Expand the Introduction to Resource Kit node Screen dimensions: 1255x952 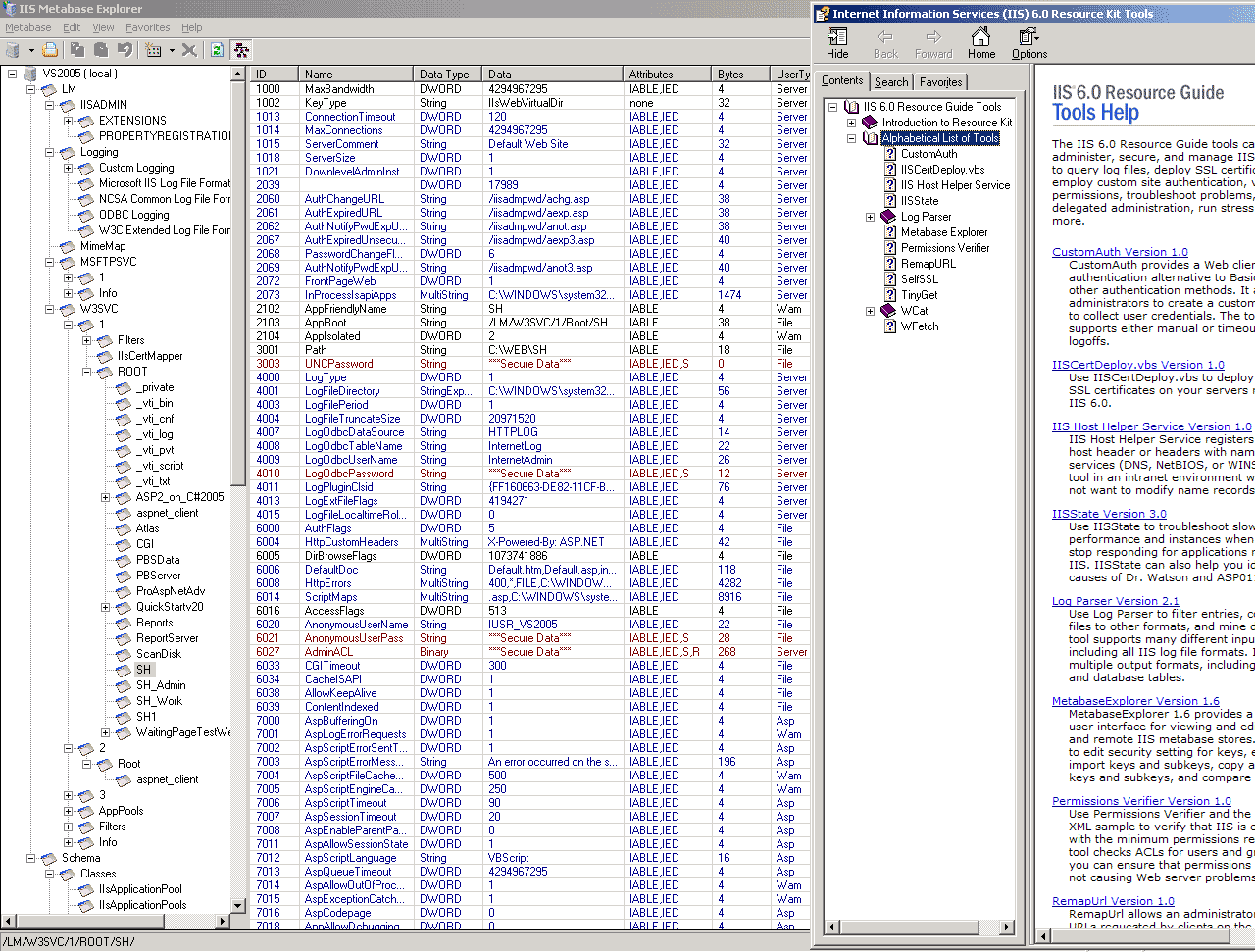(851, 123)
